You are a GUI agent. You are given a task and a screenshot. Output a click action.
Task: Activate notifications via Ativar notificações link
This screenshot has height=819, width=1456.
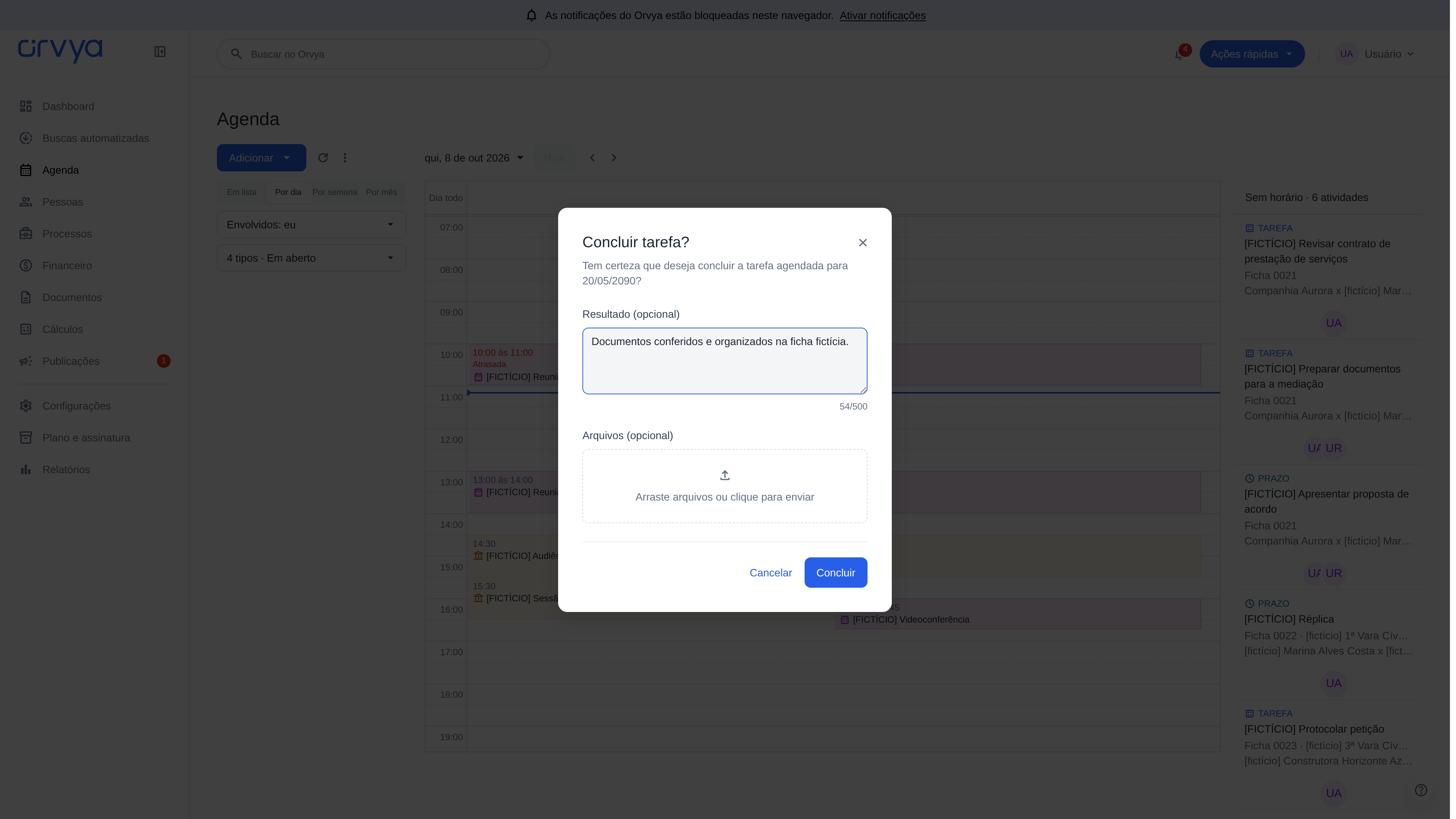[882, 15]
